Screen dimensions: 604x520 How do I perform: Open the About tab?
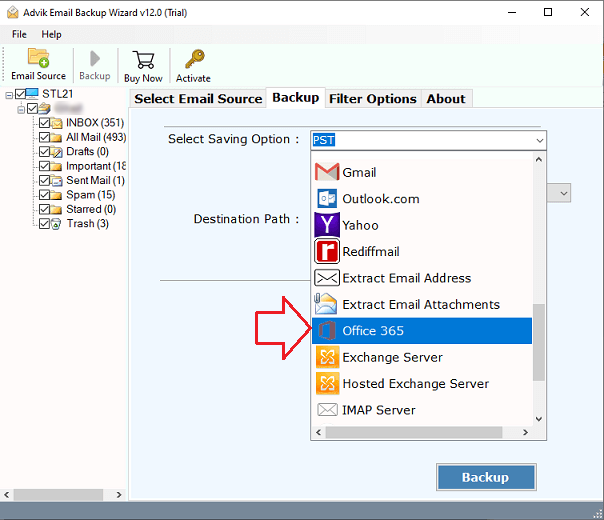pyautogui.click(x=446, y=98)
